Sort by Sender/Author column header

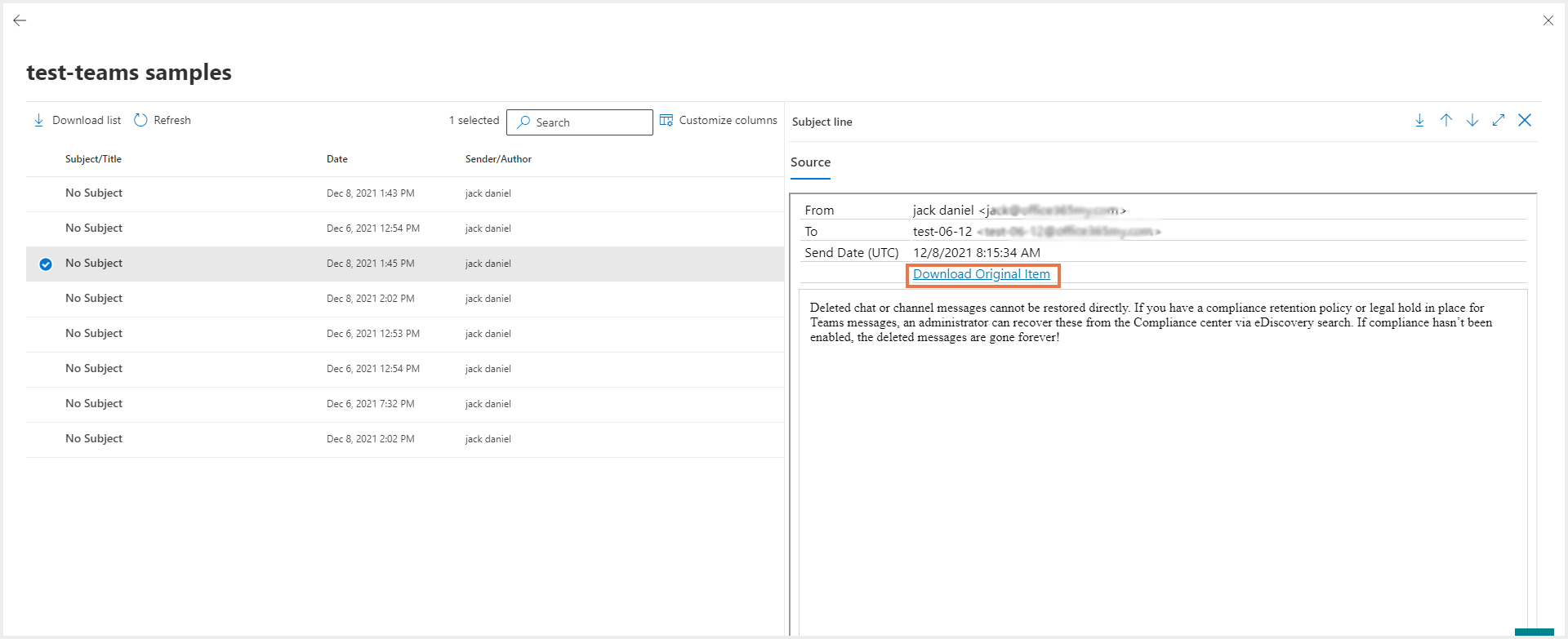click(498, 159)
